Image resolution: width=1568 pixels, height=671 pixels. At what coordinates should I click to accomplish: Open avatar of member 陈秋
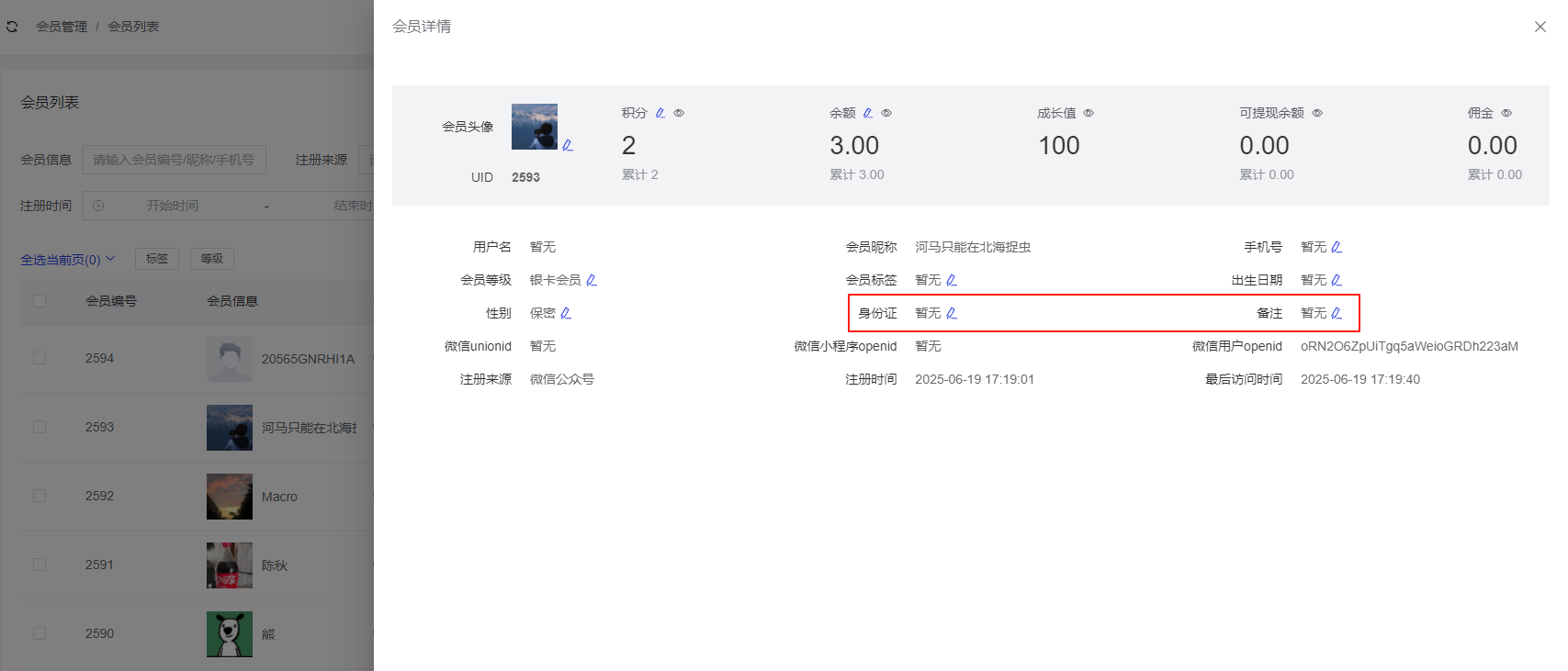point(230,565)
